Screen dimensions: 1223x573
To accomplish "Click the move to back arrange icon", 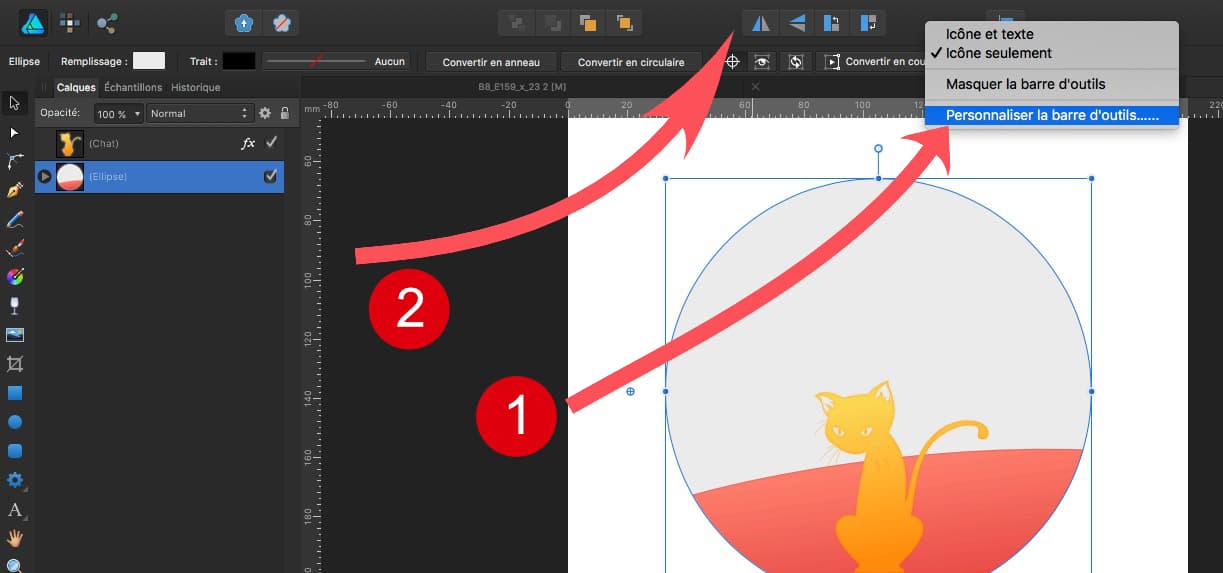I will [x=517, y=22].
